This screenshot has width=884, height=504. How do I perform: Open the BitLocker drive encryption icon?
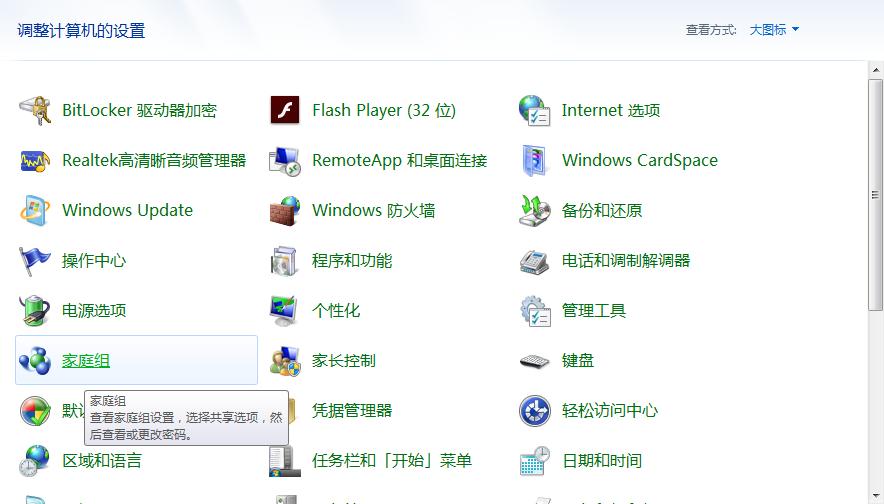[x=35, y=110]
